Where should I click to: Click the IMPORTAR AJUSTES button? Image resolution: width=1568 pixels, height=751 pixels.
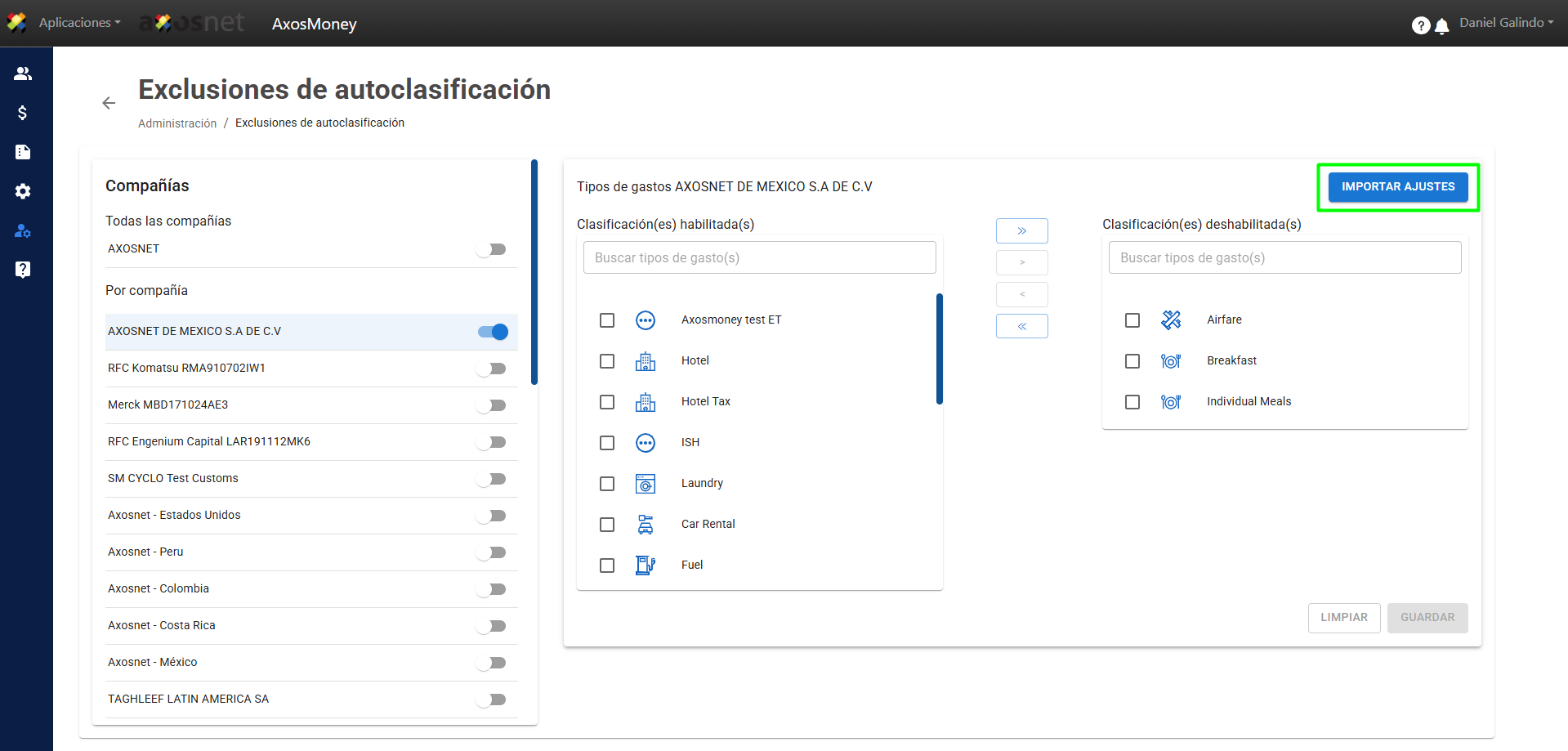1397,187
